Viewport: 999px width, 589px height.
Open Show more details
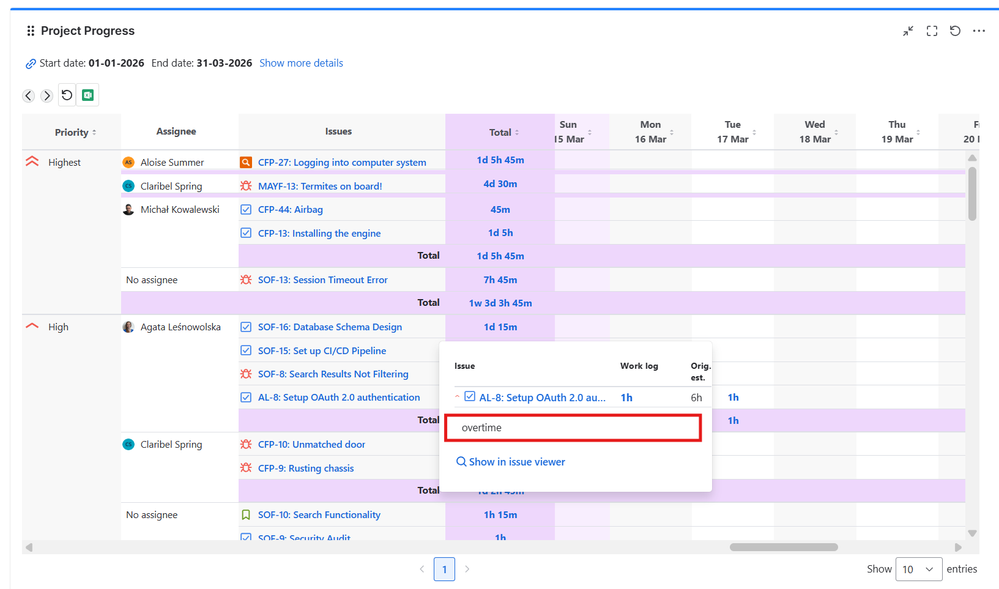pos(301,63)
